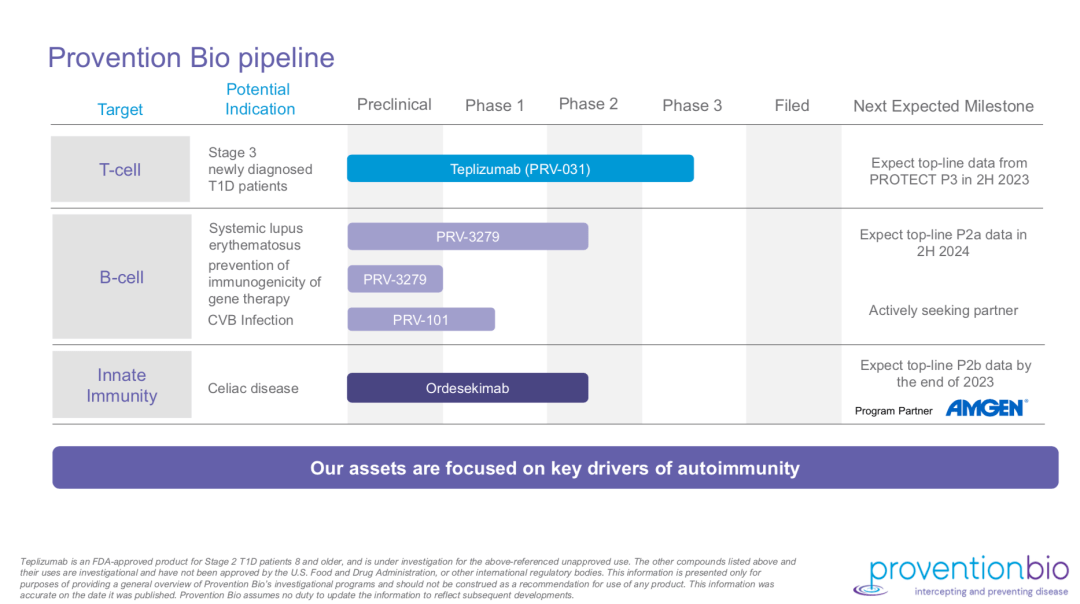Screen dimensions: 1080x604
Task: Click the Phase 3 column header
Action: click(692, 106)
